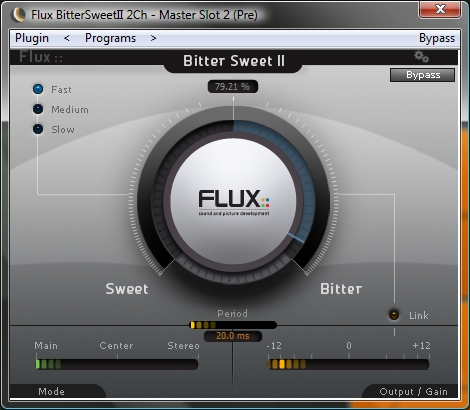The width and height of the screenshot is (470, 410).
Task: Click the Bitter label
Action: [x=341, y=289]
